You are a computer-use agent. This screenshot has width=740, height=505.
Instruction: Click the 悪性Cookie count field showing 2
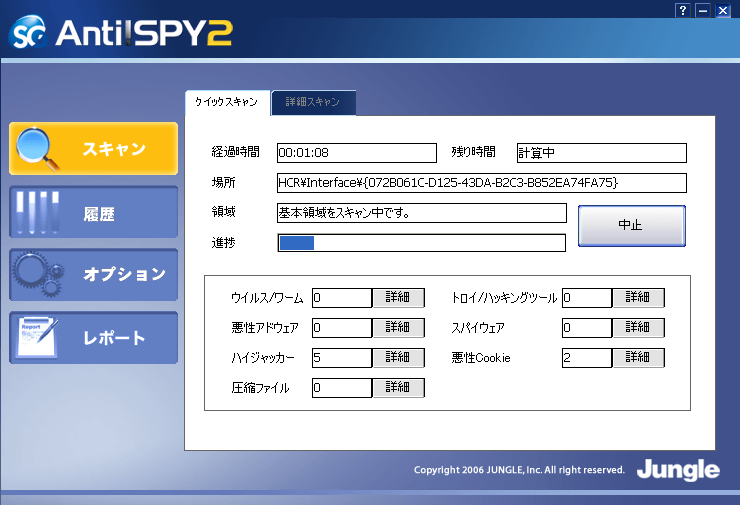(587, 357)
